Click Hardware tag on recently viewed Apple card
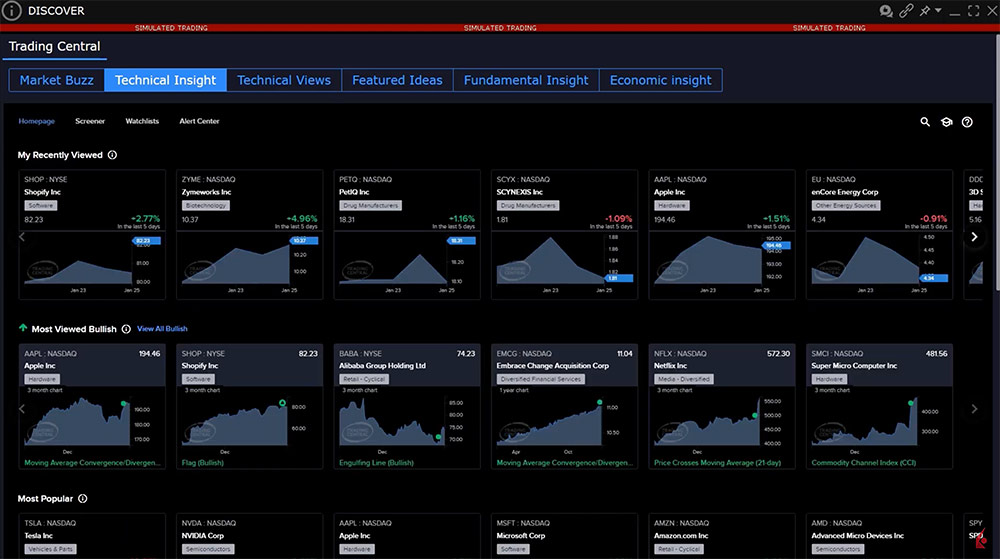The height and width of the screenshot is (559, 1000). tap(672, 206)
